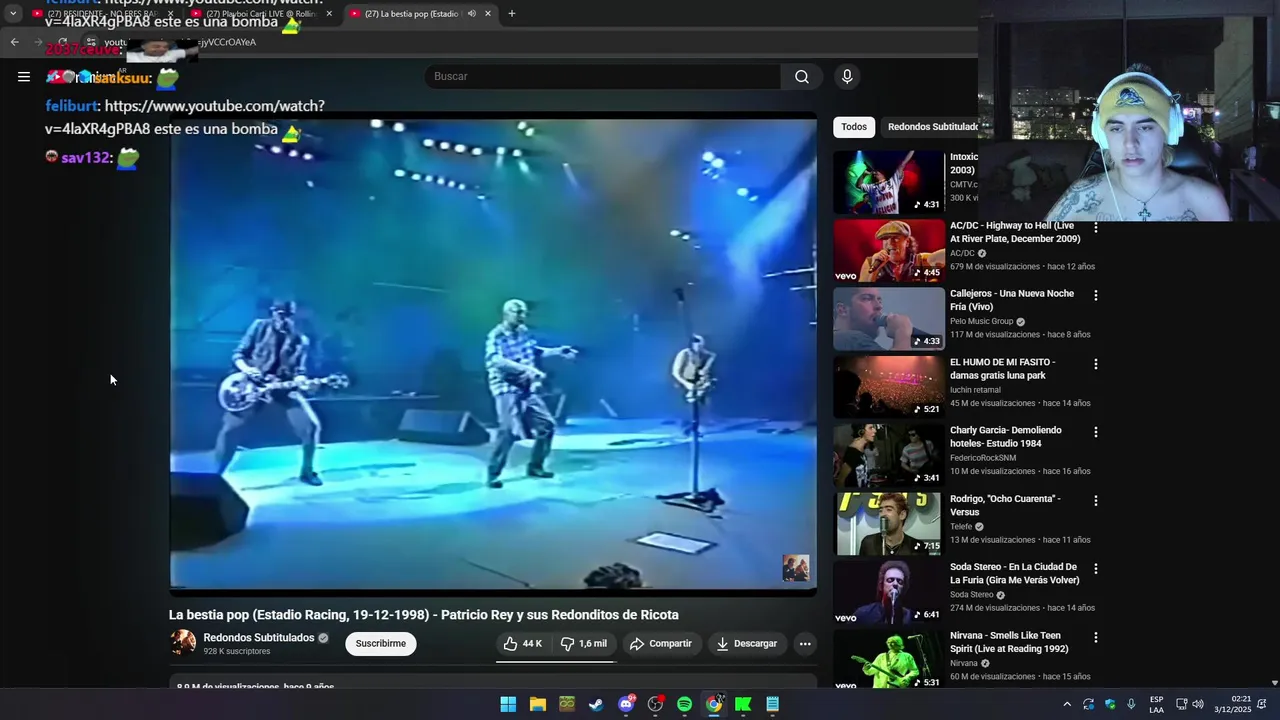
Task: Click the search magnifier button
Action: 802,76
